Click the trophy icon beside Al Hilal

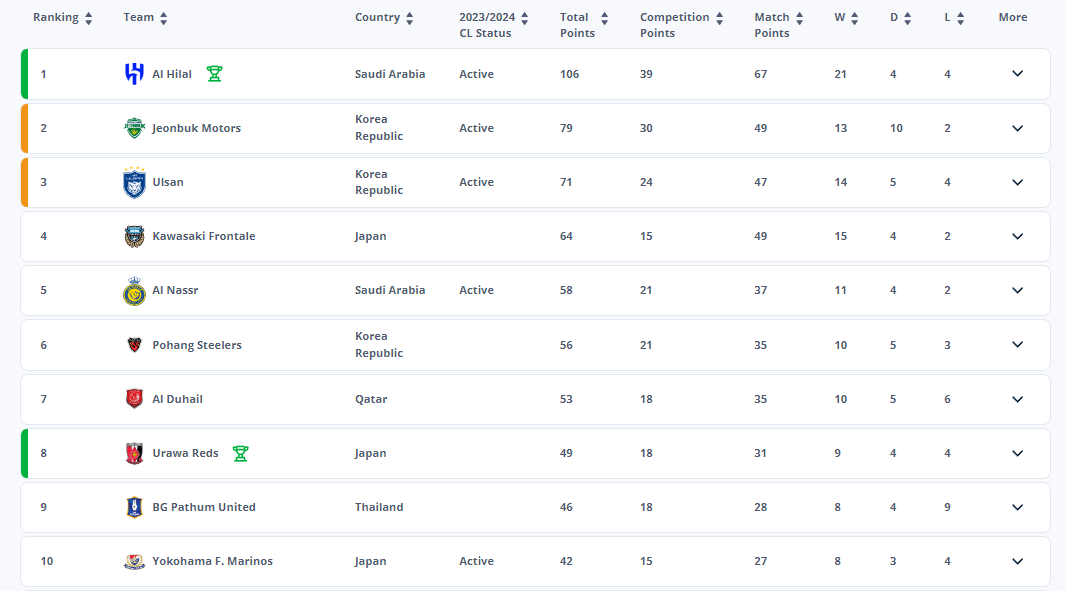pyautogui.click(x=214, y=74)
